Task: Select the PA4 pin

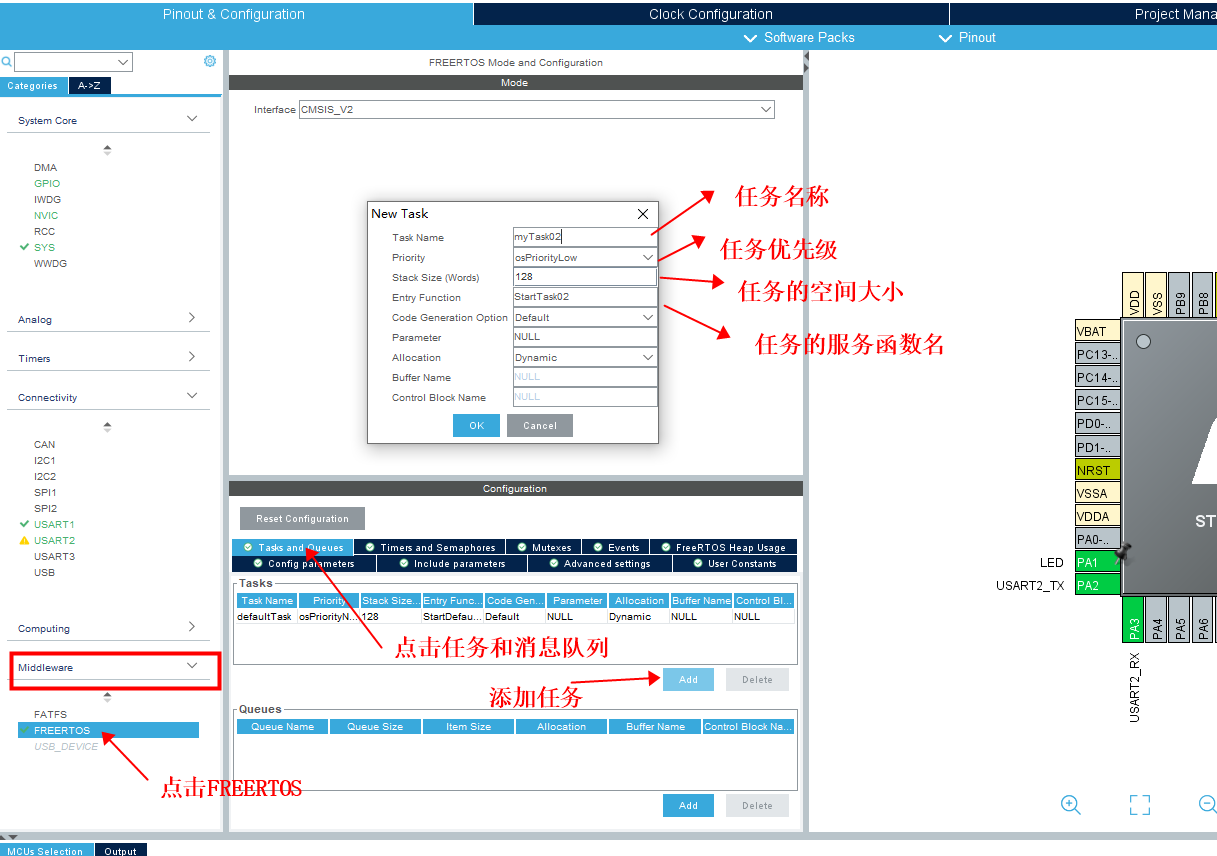Action: click(1156, 619)
